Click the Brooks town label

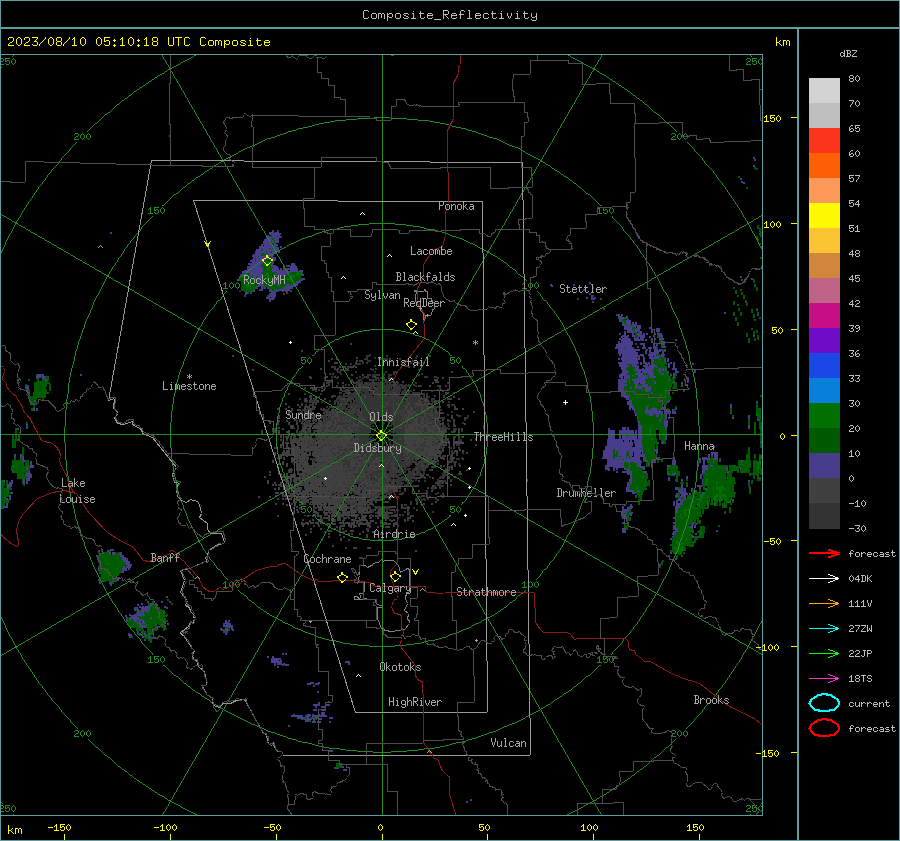coord(711,700)
